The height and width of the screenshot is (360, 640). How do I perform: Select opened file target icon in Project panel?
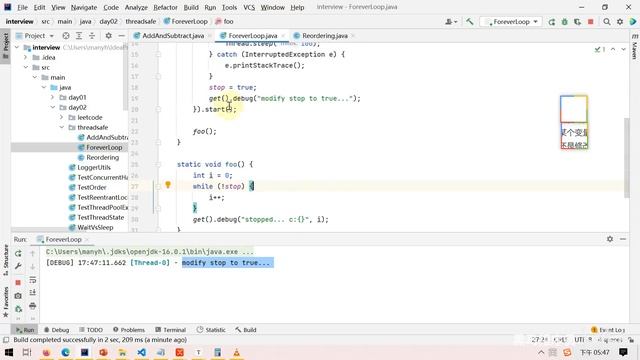tap(66, 36)
